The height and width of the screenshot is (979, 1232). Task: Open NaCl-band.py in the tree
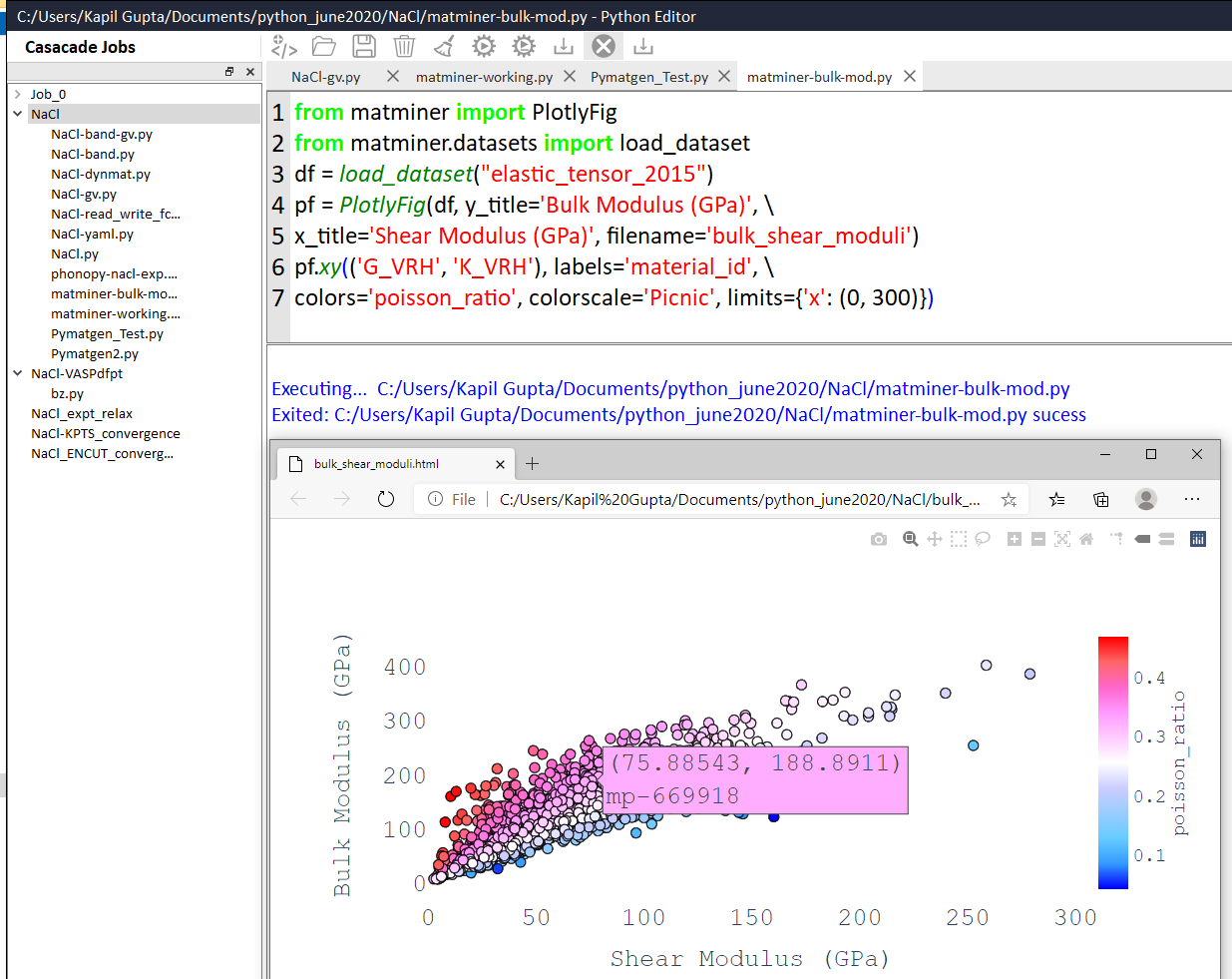tap(93, 155)
